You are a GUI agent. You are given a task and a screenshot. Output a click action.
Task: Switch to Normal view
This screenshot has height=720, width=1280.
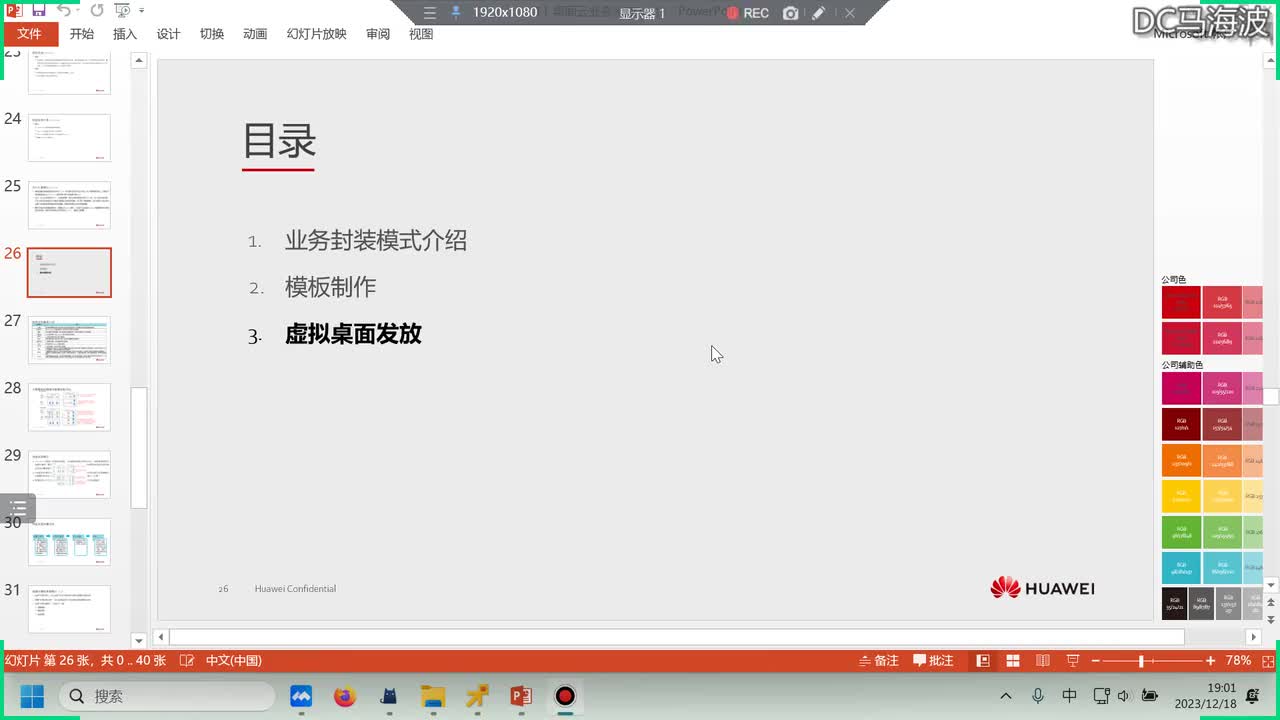[x=983, y=661]
